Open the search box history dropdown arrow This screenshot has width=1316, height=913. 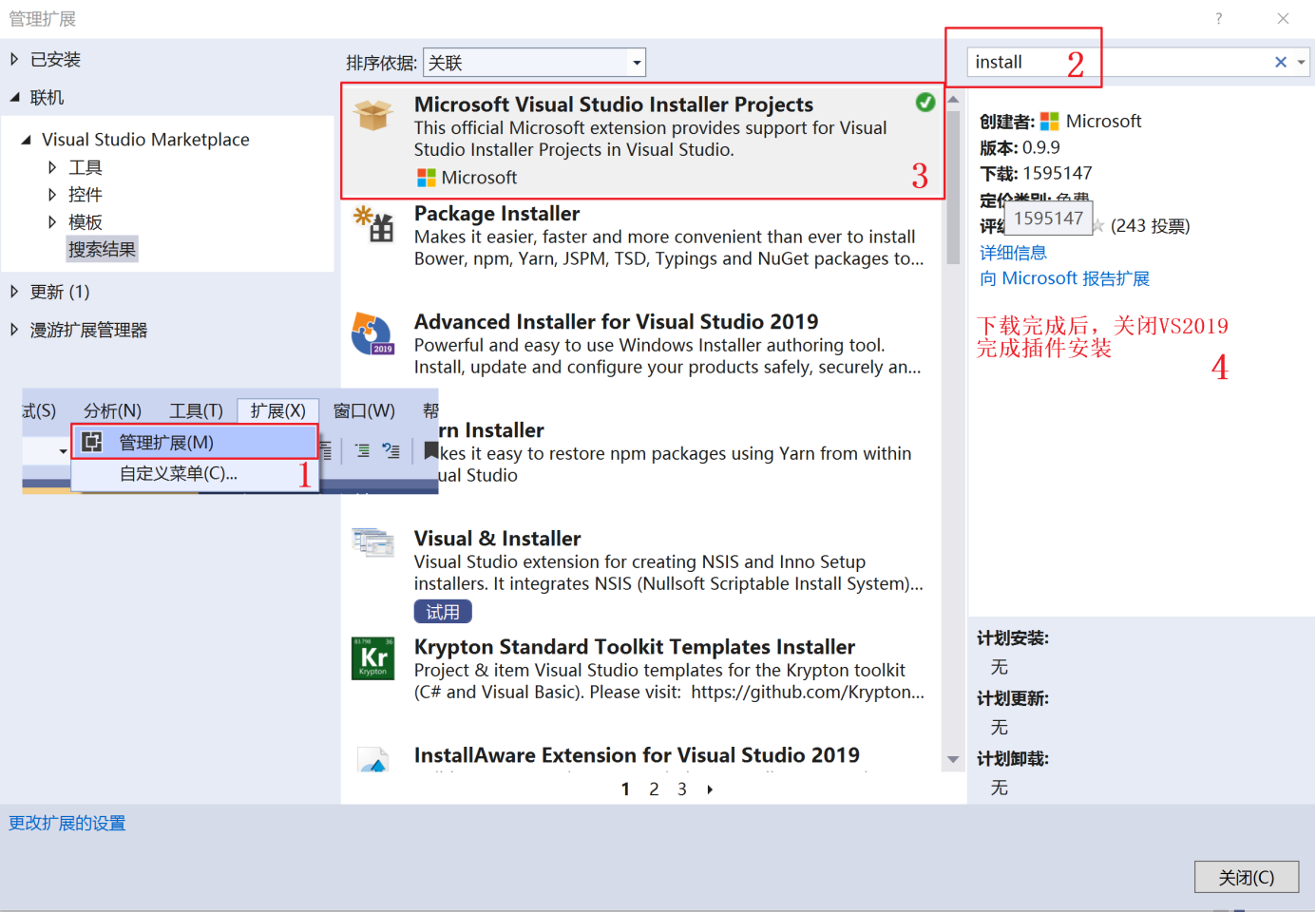[1301, 63]
